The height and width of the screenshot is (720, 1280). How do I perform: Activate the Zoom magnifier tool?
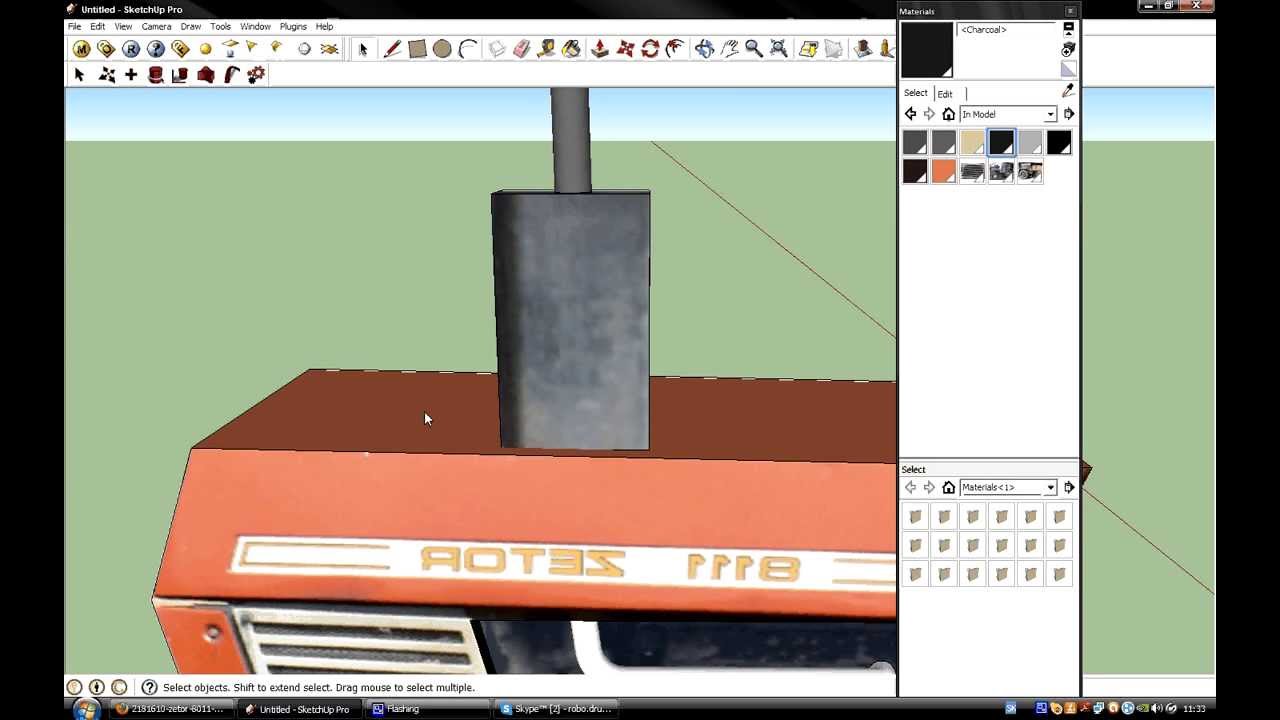754,49
